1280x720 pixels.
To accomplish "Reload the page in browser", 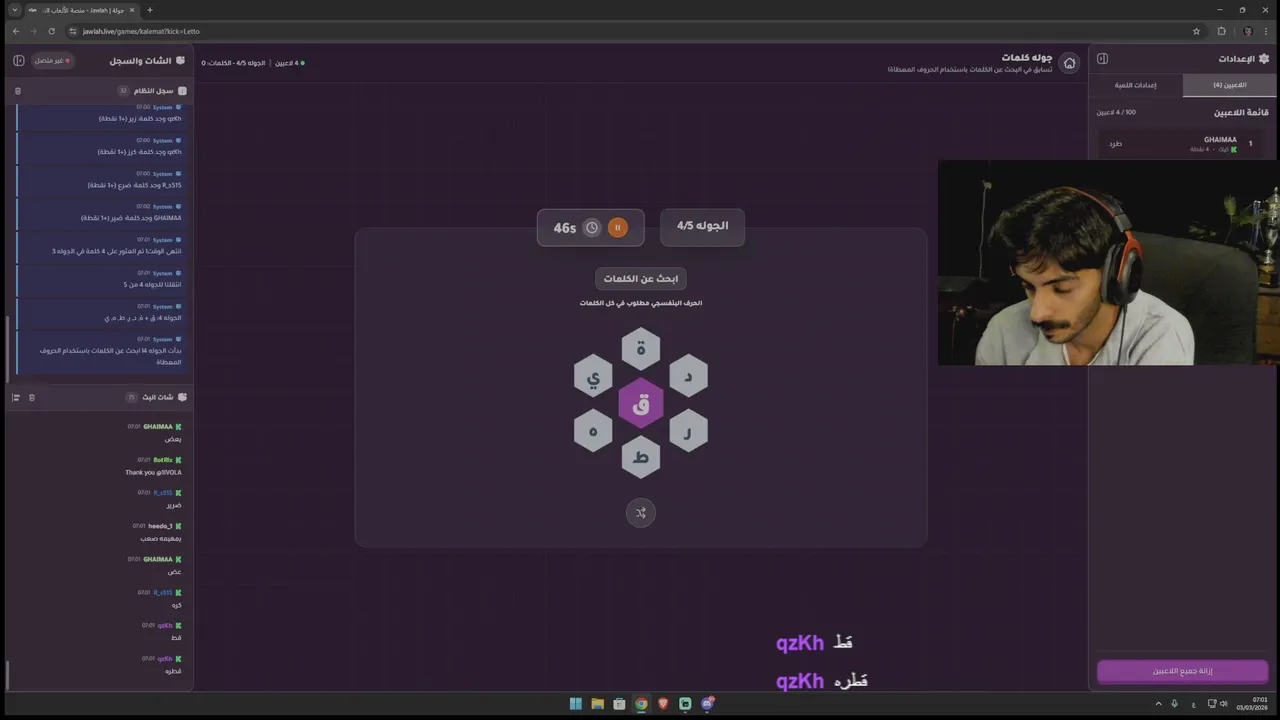I will click(52, 31).
